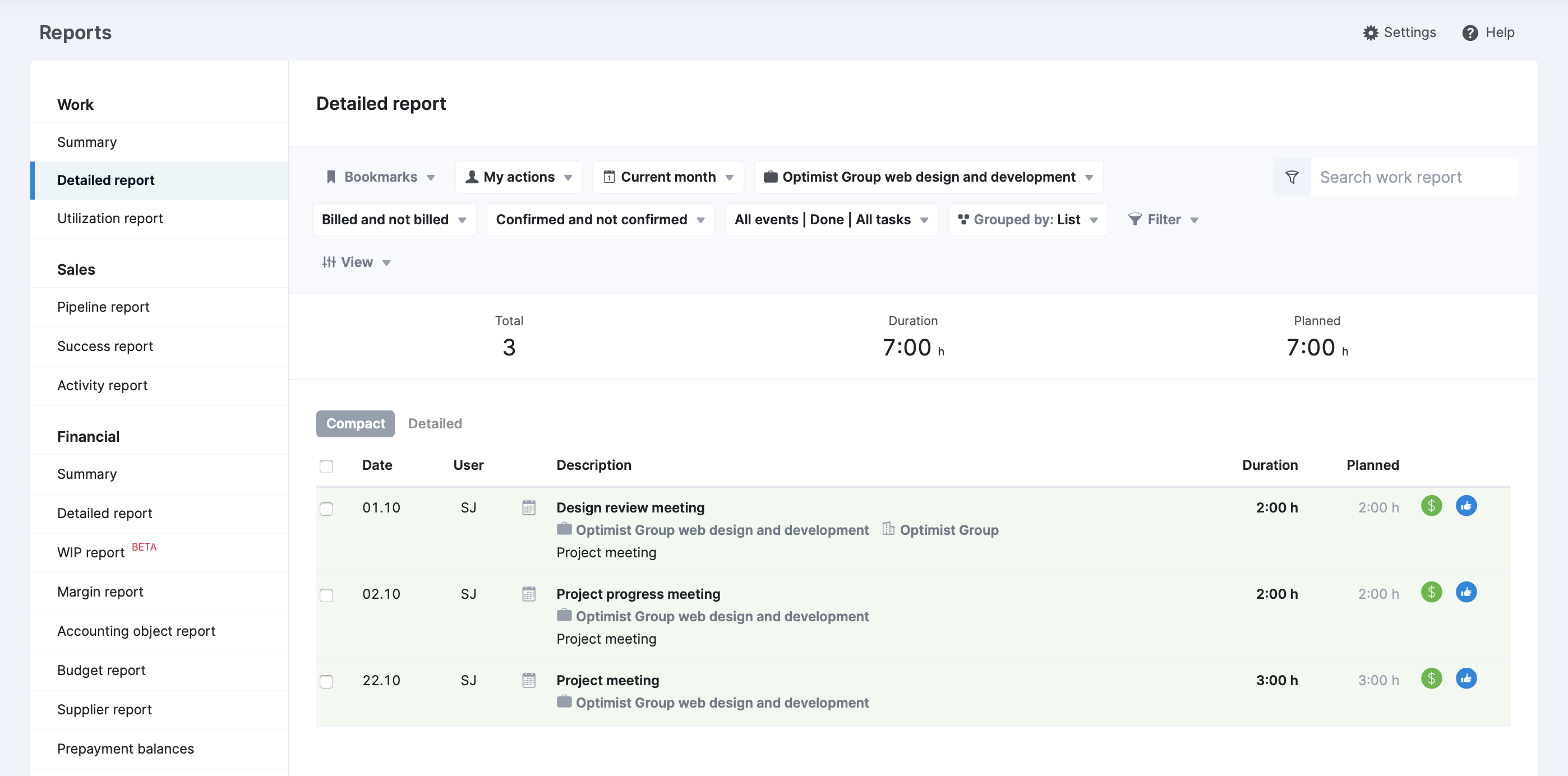Select all rows with header checkbox

click(326, 466)
